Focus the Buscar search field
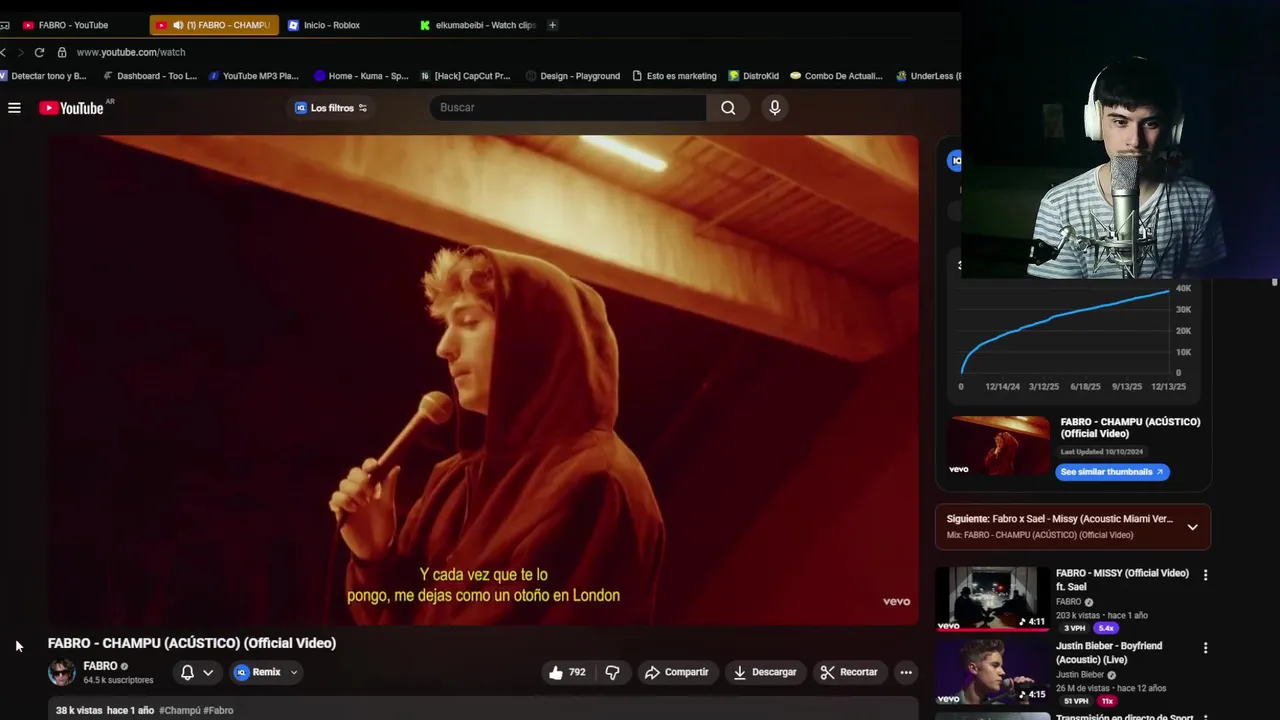Screen dimensions: 1280x720 568,108
